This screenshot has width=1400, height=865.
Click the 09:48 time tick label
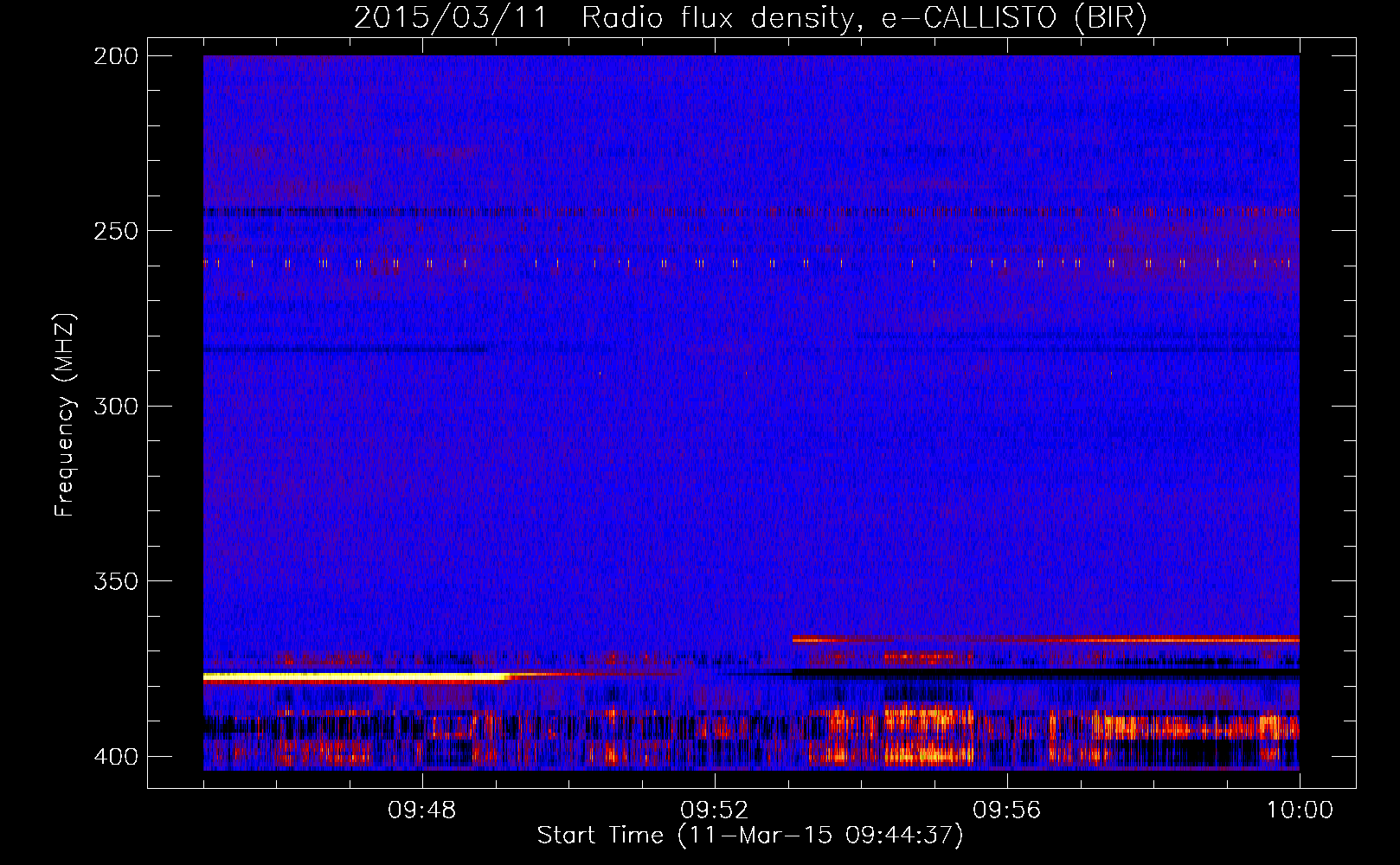[x=422, y=810]
